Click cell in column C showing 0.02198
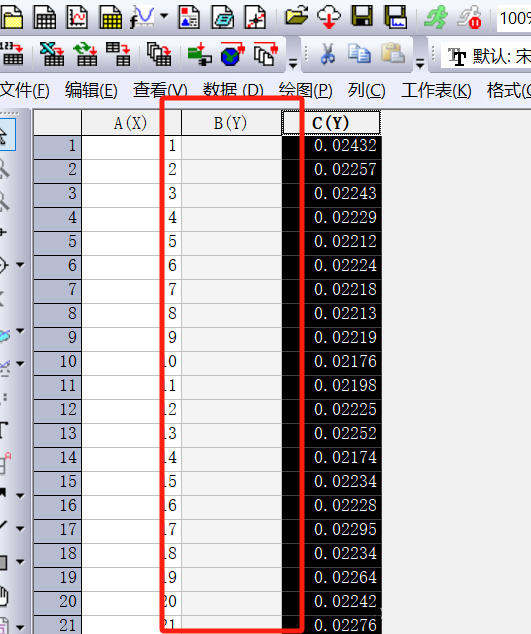This screenshot has height=634, width=531. (331, 386)
